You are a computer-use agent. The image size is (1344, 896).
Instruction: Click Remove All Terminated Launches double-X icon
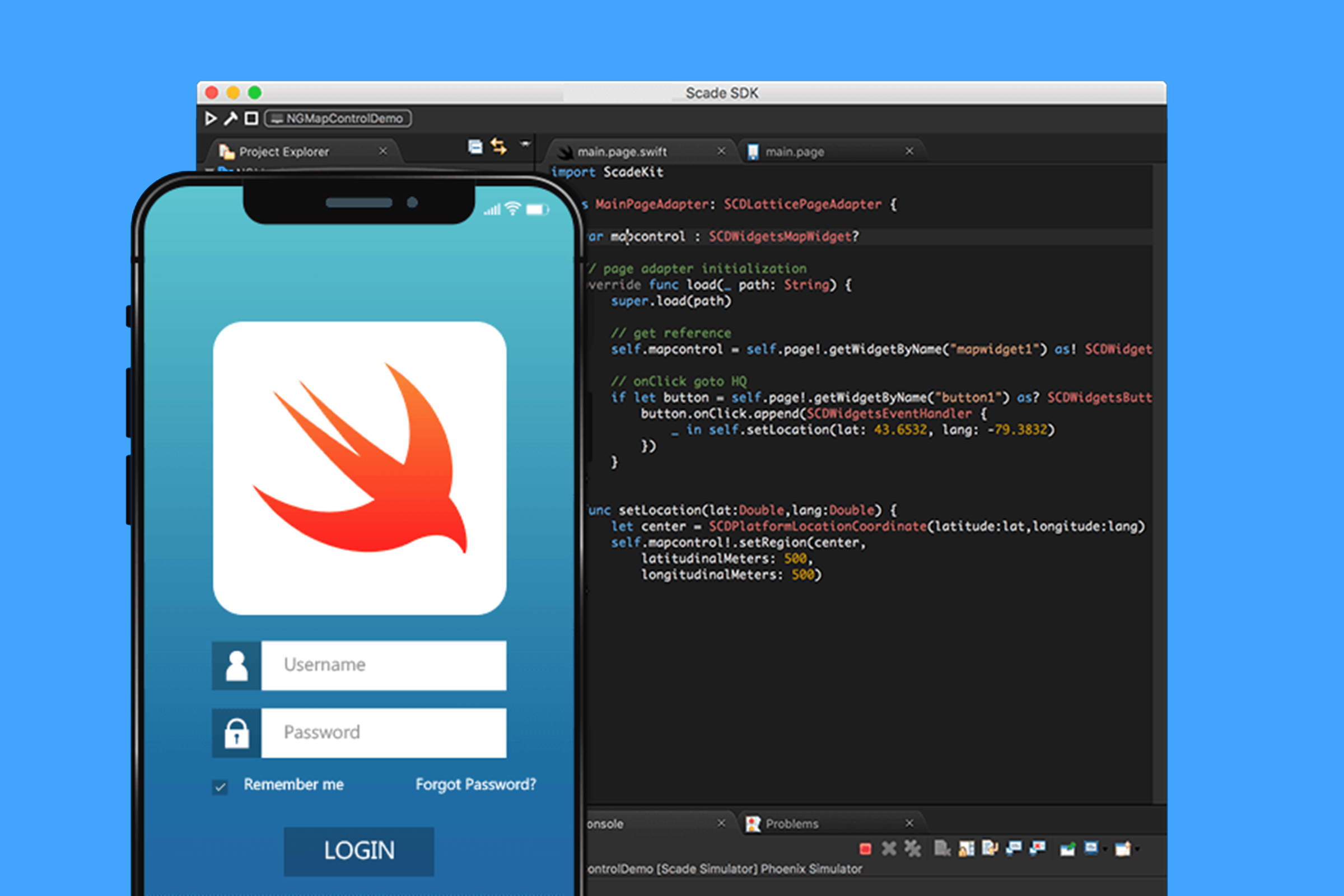[913, 849]
